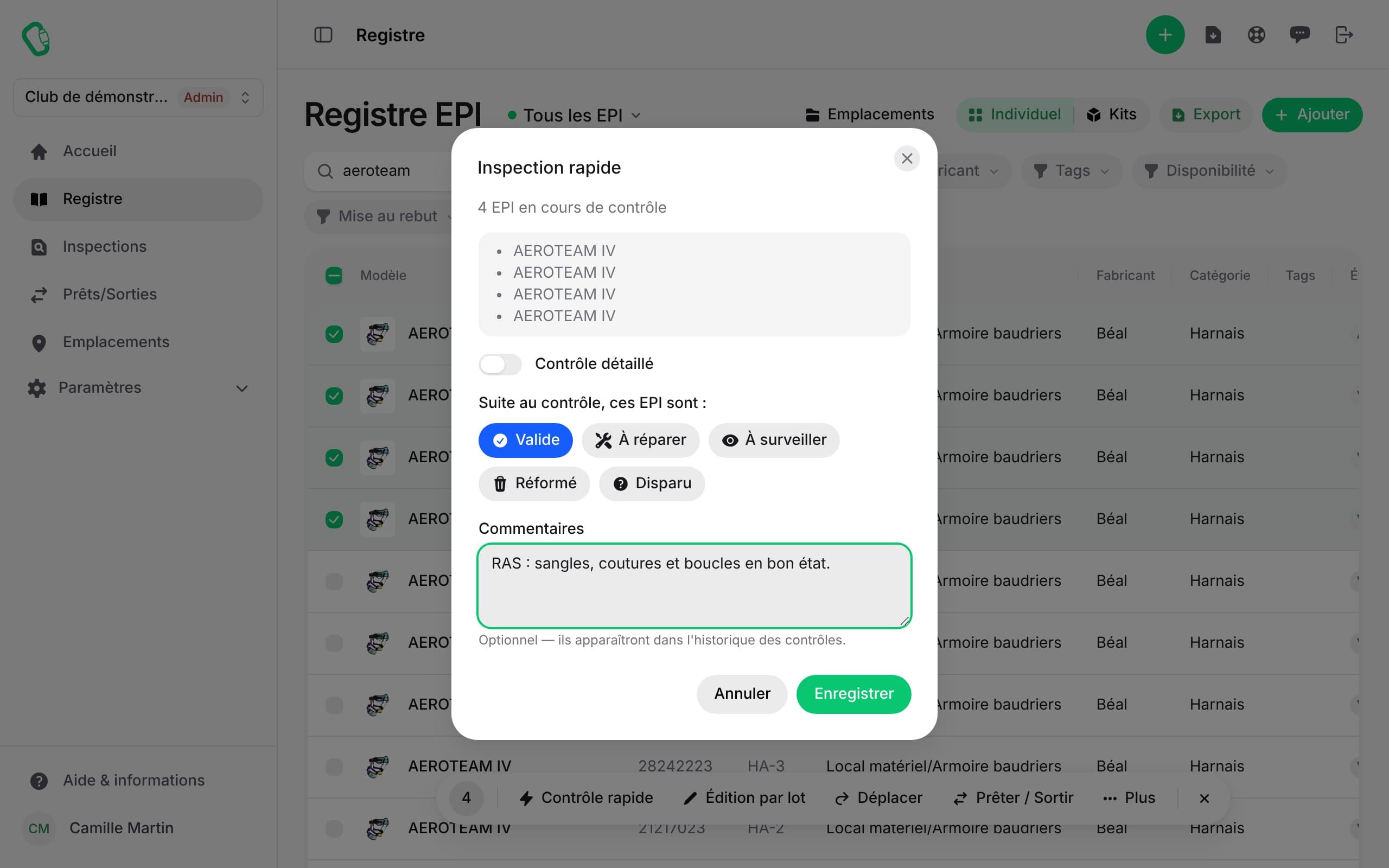This screenshot has height=868, width=1389.
Task: Select the Réformé status
Action: (534, 484)
